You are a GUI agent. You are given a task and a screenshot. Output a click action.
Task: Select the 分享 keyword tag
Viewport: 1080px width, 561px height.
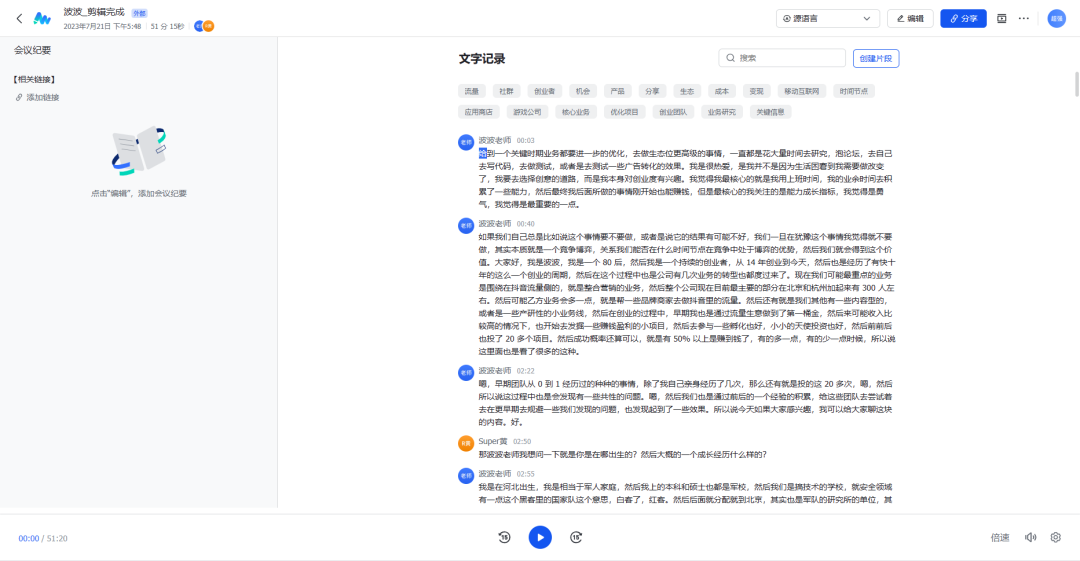(652, 91)
